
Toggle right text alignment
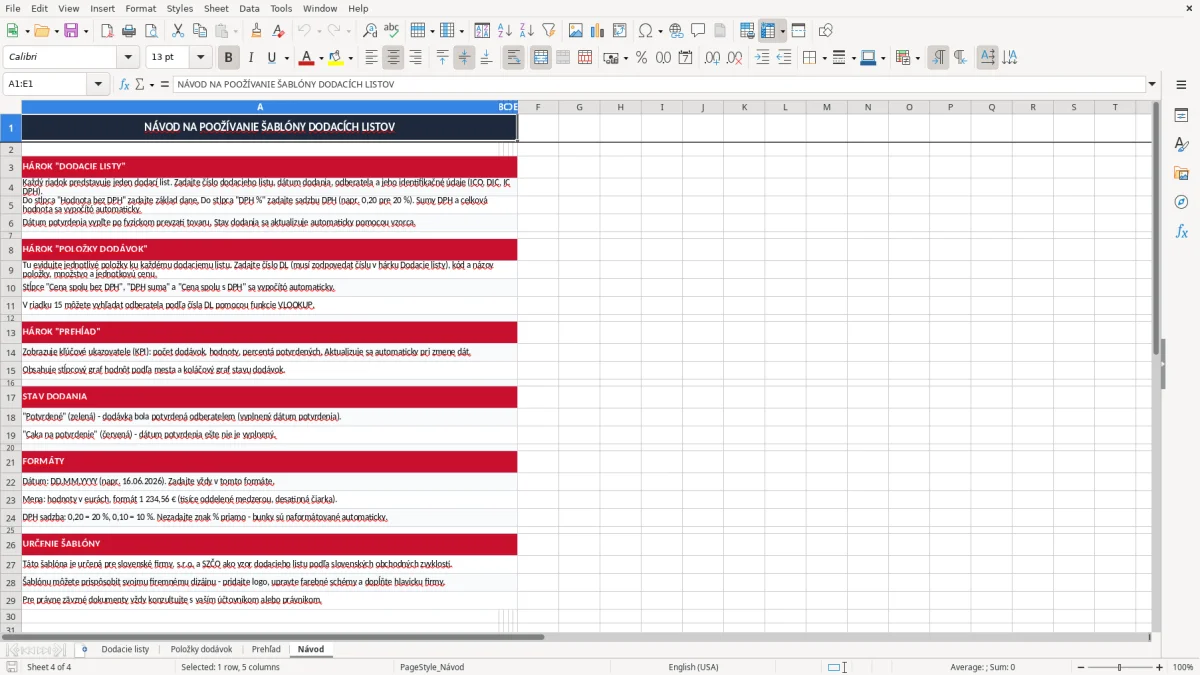tap(415, 58)
